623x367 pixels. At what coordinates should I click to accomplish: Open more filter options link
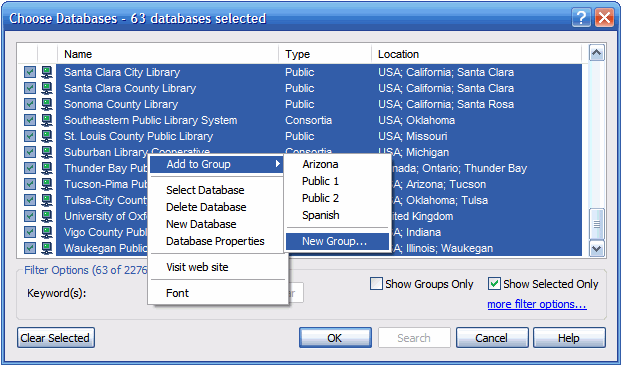[537, 304]
